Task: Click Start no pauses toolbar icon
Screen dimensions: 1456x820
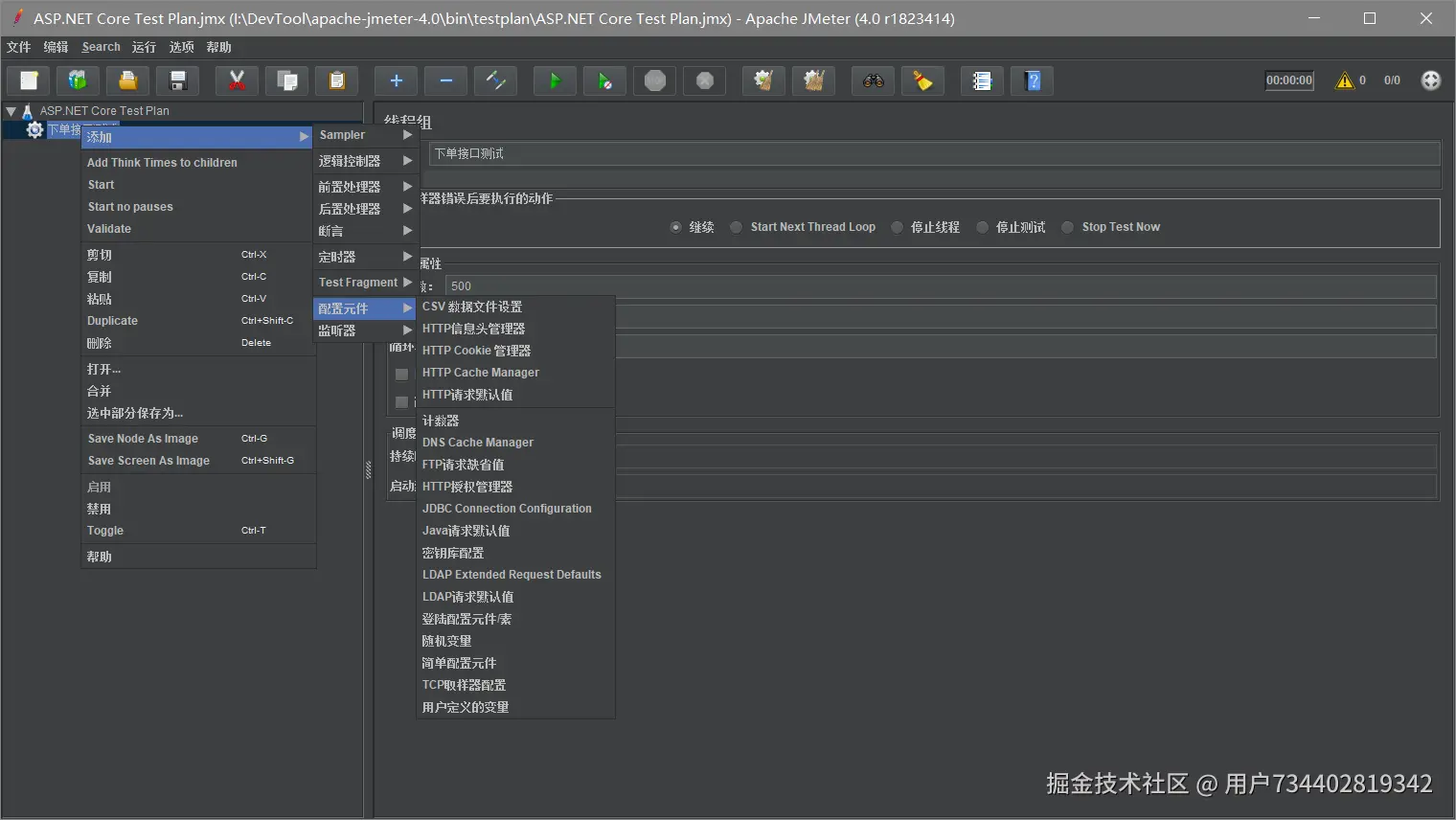Action: (604, 81)
